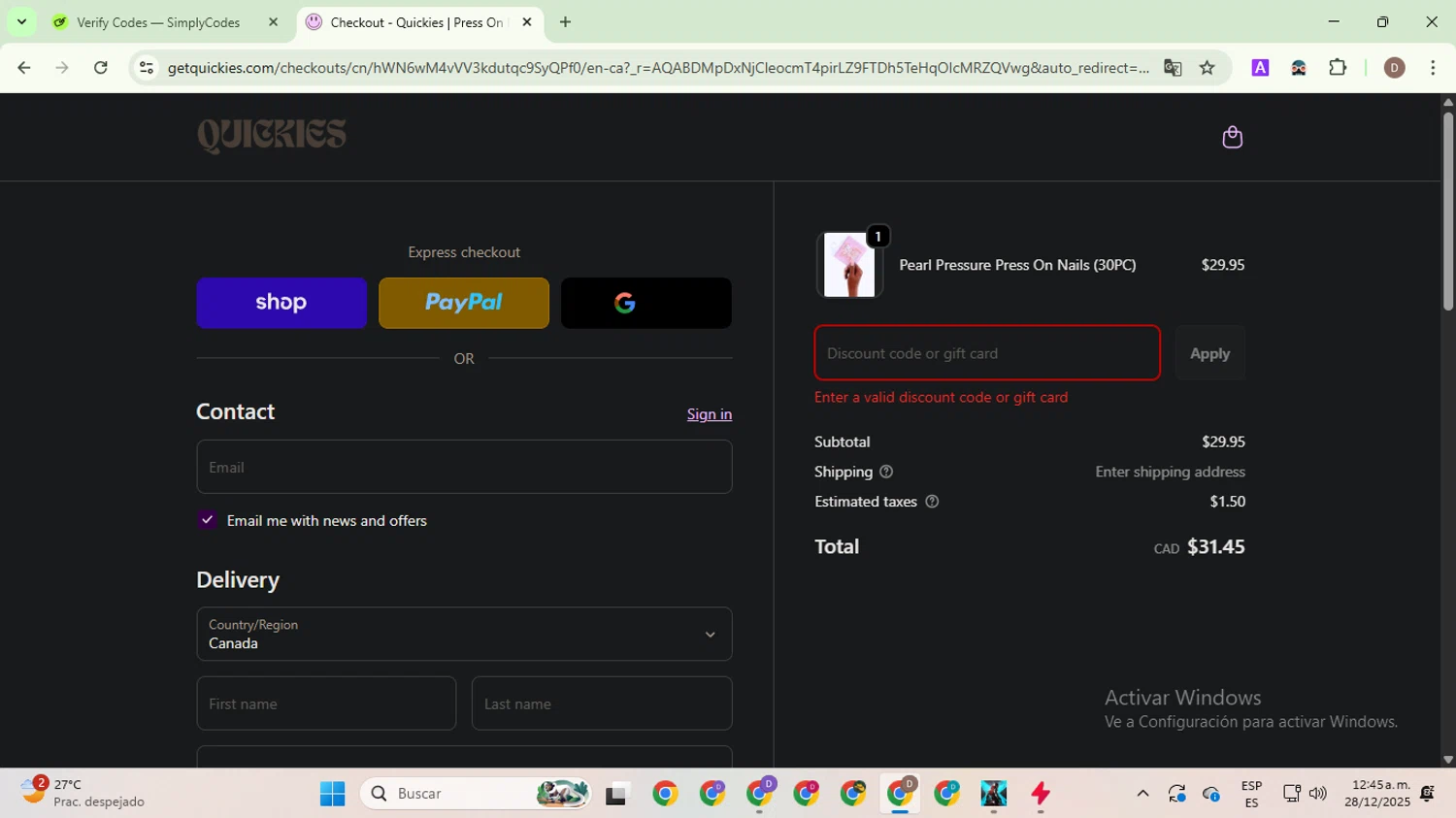Image resolution: width=1456 pixels, height=818 pixels.
Task: Open the Shipping help question icon
Action: (886, 472)
